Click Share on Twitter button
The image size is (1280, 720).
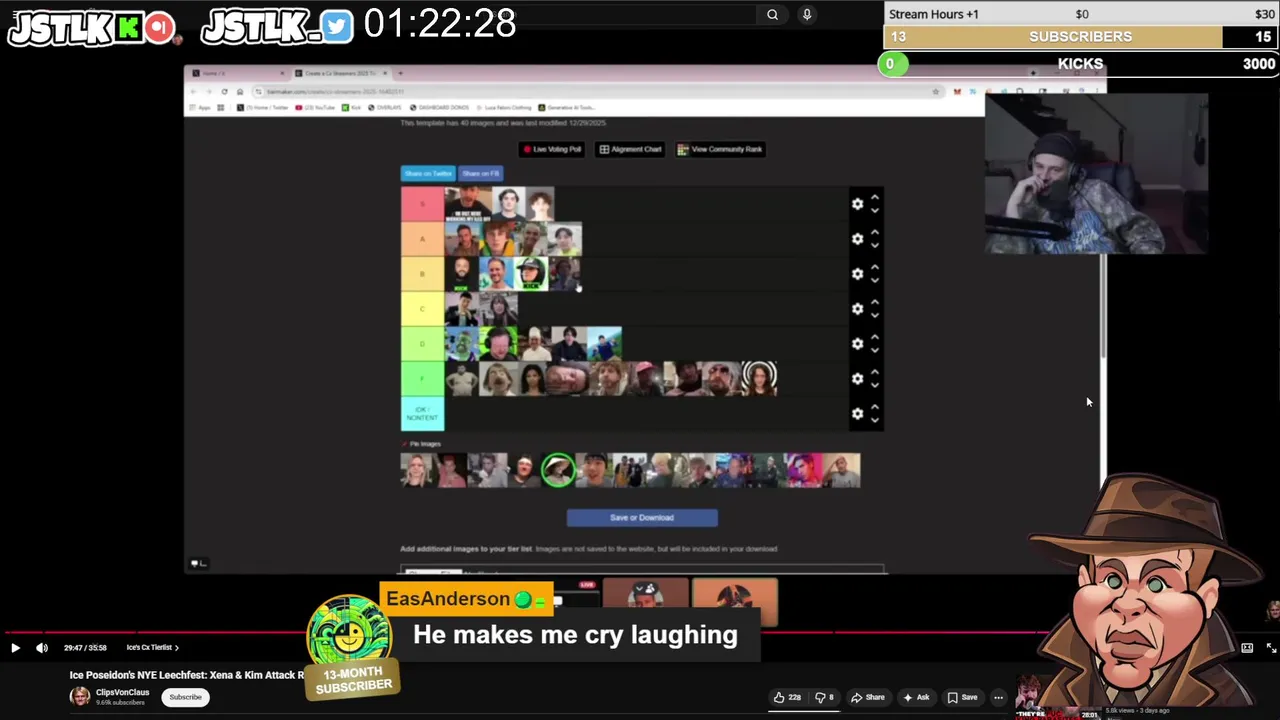428,173
